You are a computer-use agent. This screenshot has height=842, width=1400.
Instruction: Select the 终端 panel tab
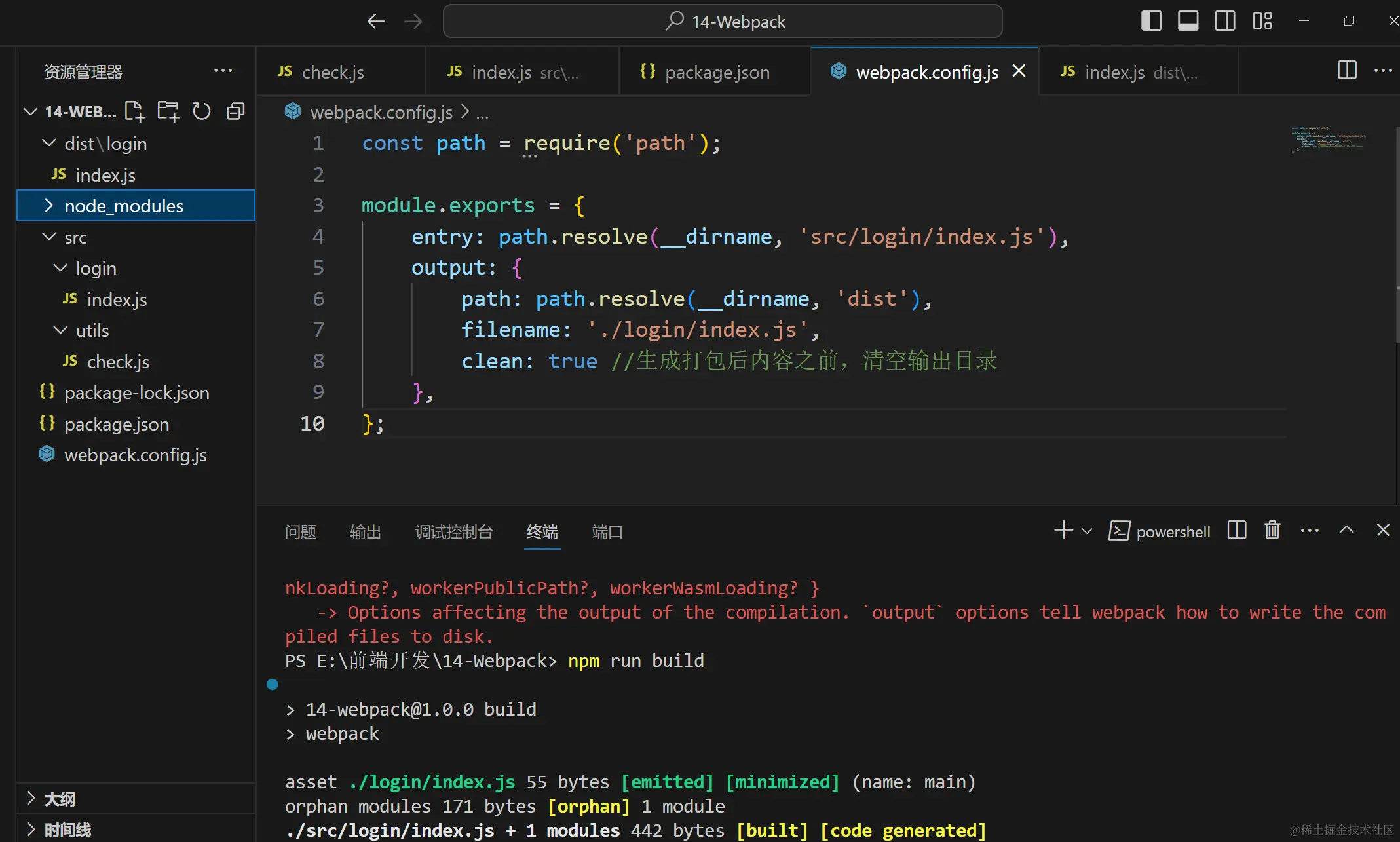coord(542,531)
